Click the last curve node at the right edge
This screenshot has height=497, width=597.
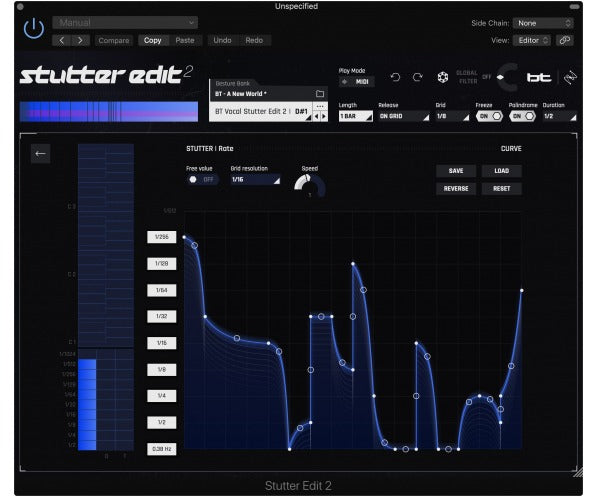(522, 291)
